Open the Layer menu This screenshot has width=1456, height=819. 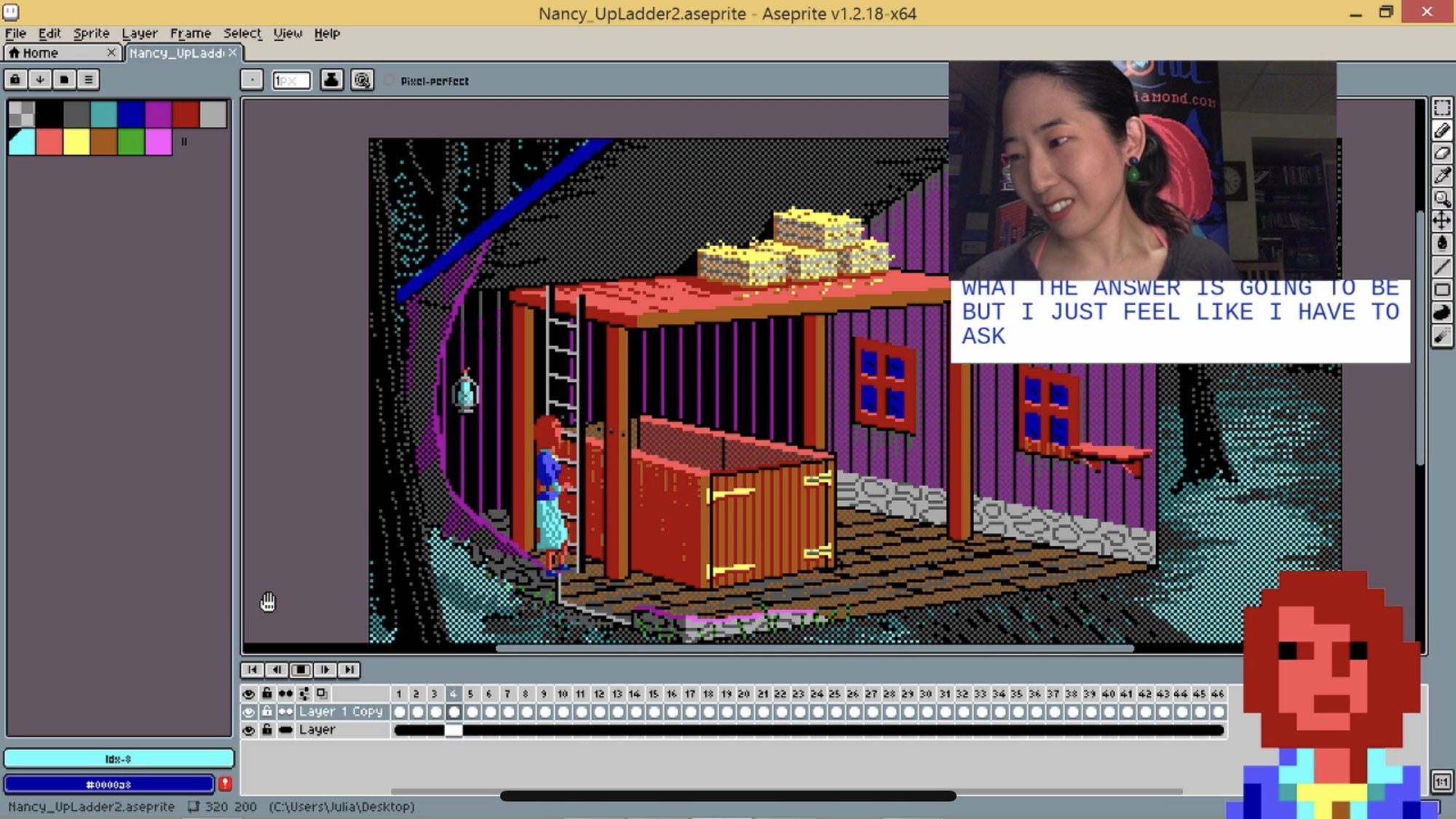(x=140, y=33)
